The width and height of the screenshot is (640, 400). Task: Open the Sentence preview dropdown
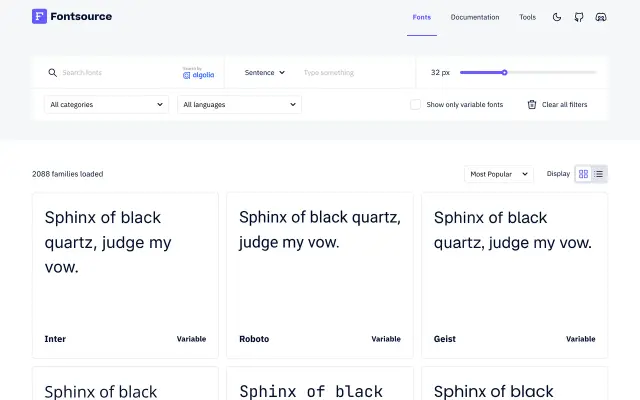pos(264,73)
